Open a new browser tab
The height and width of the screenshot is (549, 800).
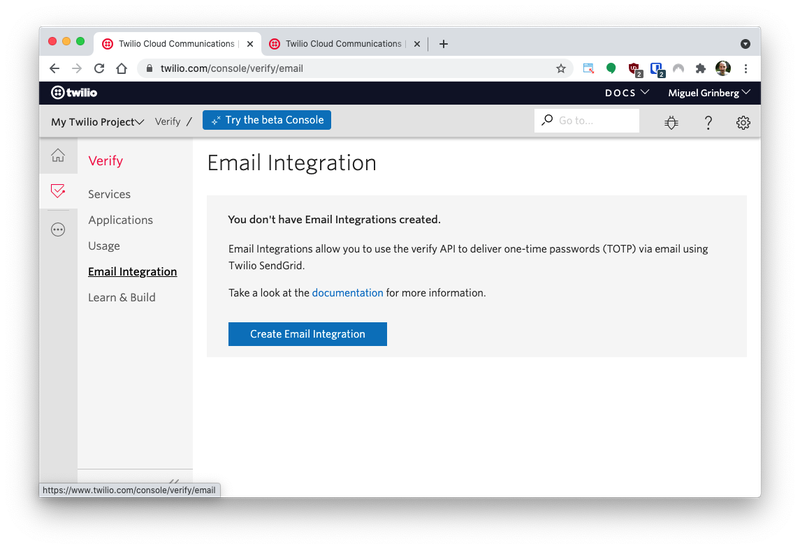(x=443, y=44)
